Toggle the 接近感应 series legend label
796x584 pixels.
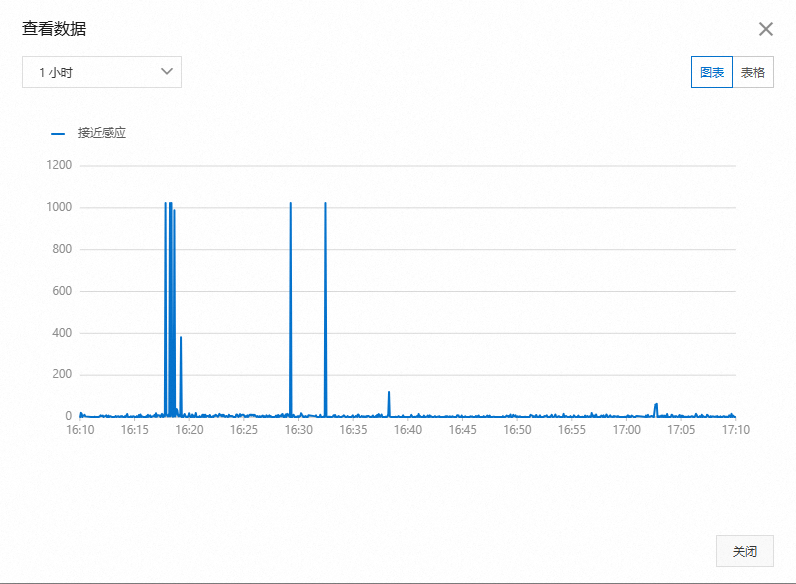(x=102, y=133)
